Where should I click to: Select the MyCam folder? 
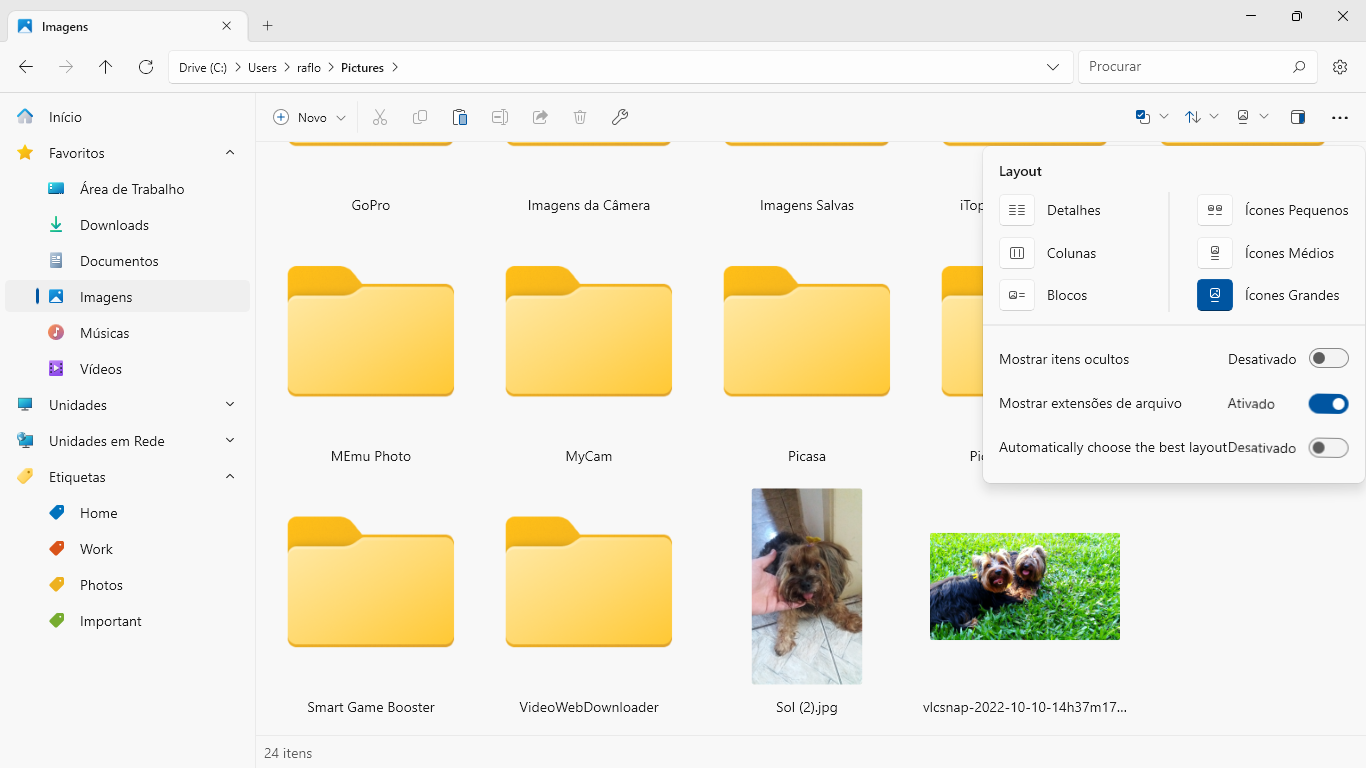coord(589,332)
